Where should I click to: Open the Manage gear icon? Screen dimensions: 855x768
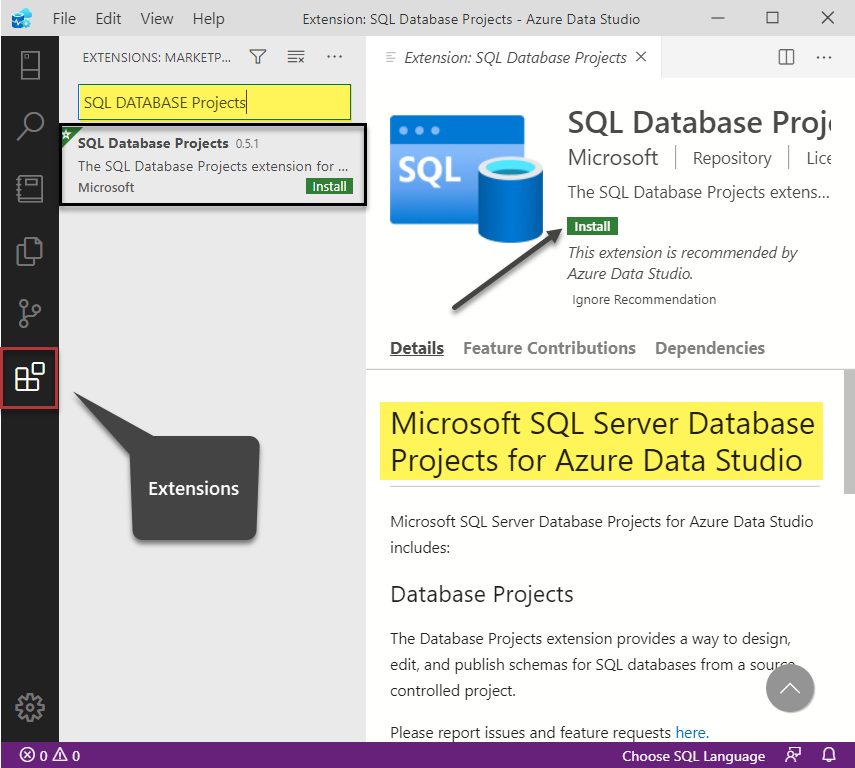click(29, 707)
